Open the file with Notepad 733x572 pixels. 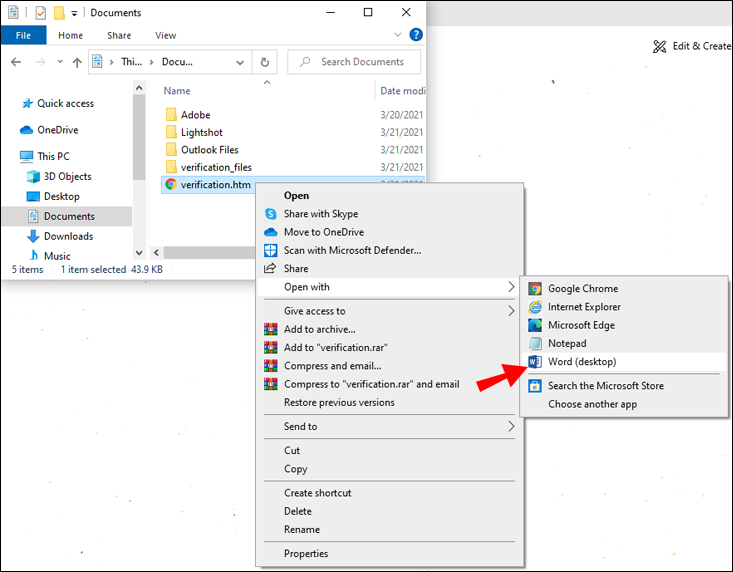[624, 343]
